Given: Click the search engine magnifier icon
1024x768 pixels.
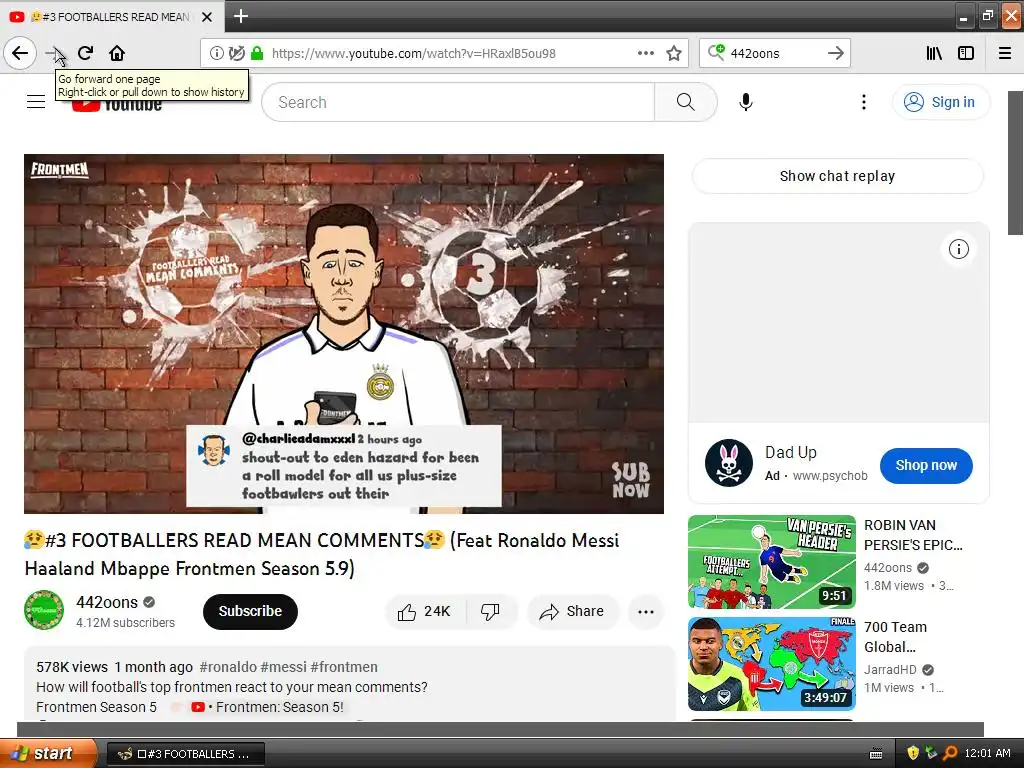Looking at the screenshot, I should (x=716, y=52).
